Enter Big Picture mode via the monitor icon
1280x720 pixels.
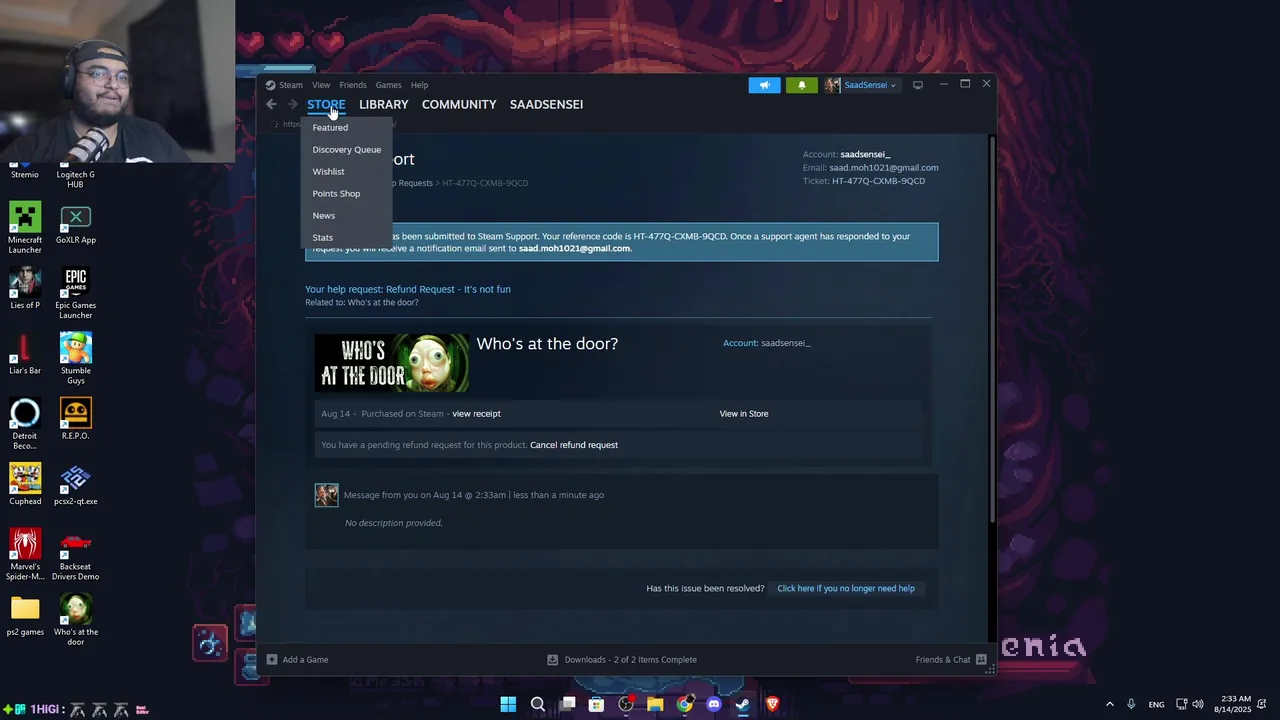[918, 85]
